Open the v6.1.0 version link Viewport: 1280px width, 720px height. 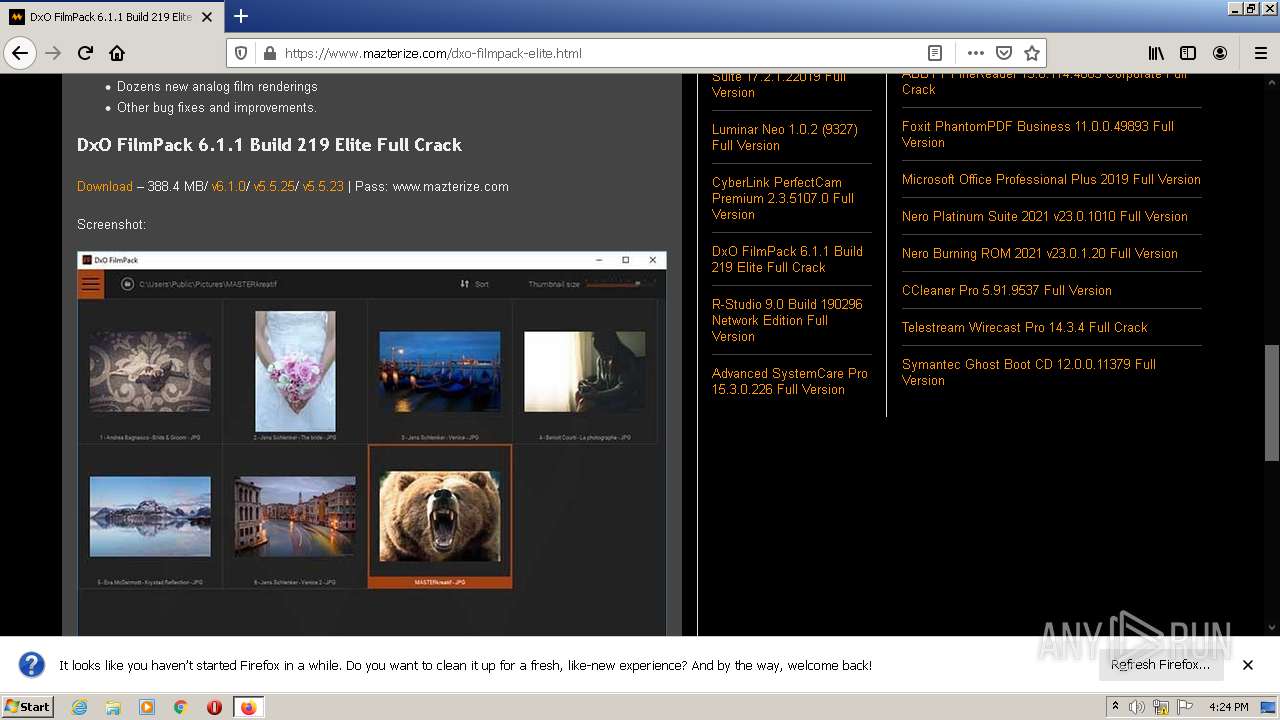click(x=228, y=186)
